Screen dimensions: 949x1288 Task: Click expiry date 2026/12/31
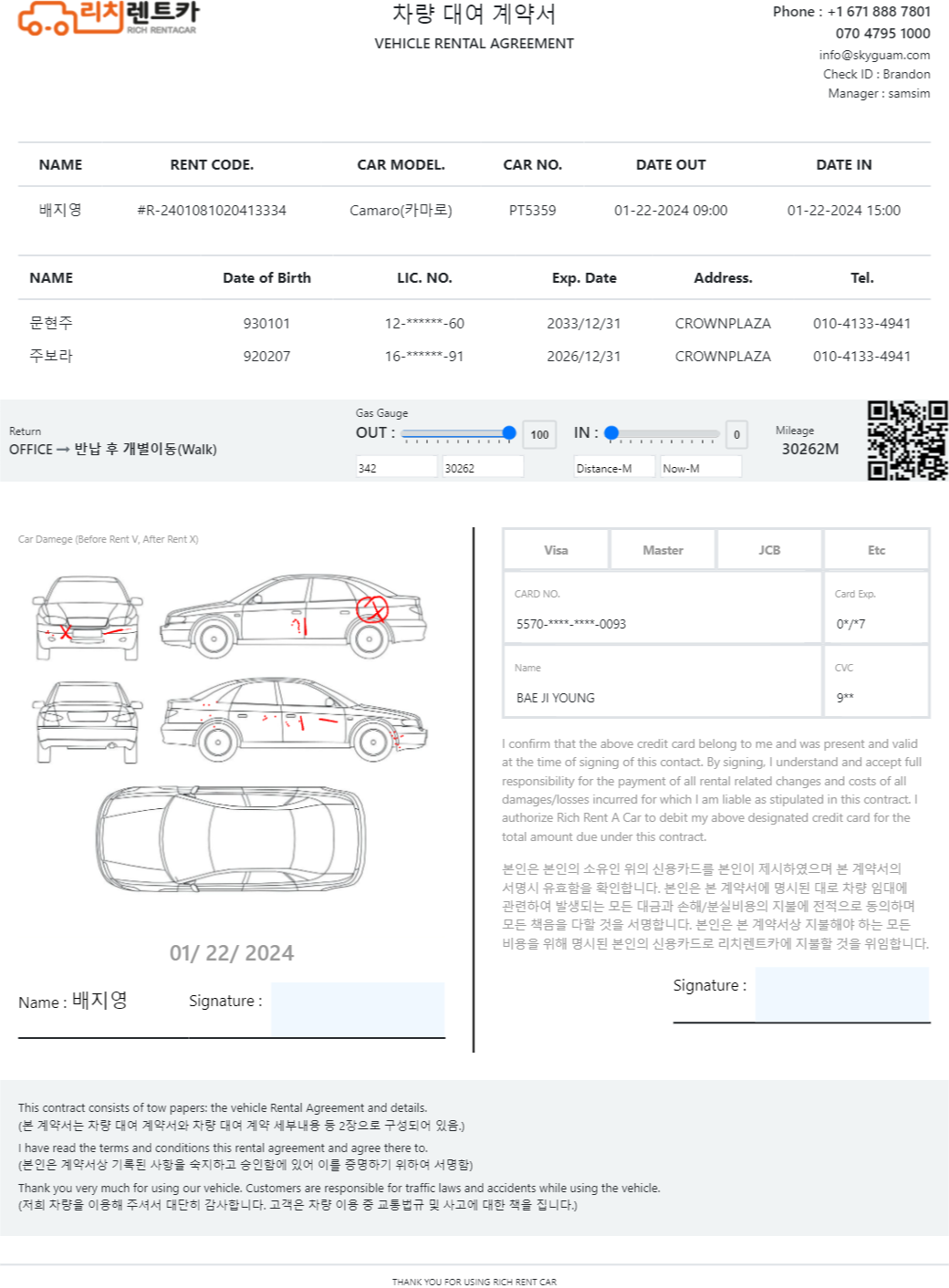pyautogui.click(x=584, y=357)
